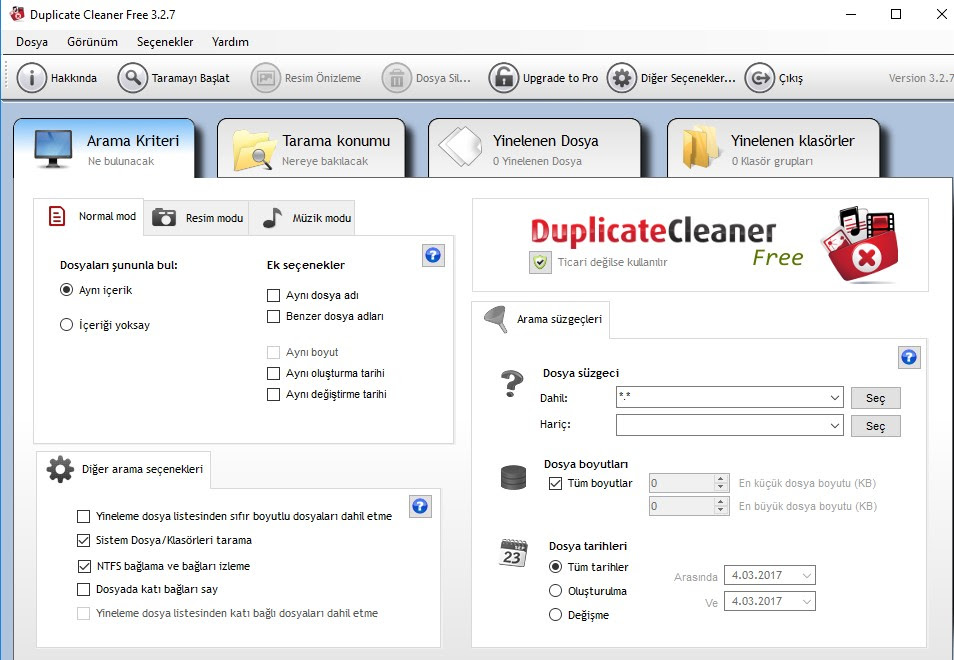Click the En büyük dosya boyutu number field
Screen dimensions: 954x660
[x=681, y=506]
